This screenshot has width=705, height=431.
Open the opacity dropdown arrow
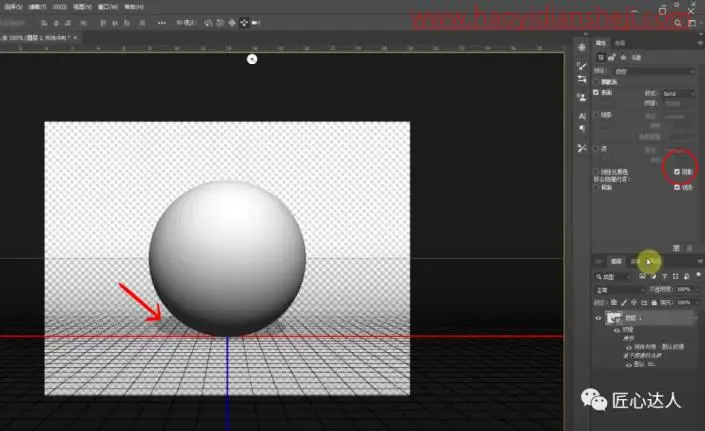pos(696,290)
